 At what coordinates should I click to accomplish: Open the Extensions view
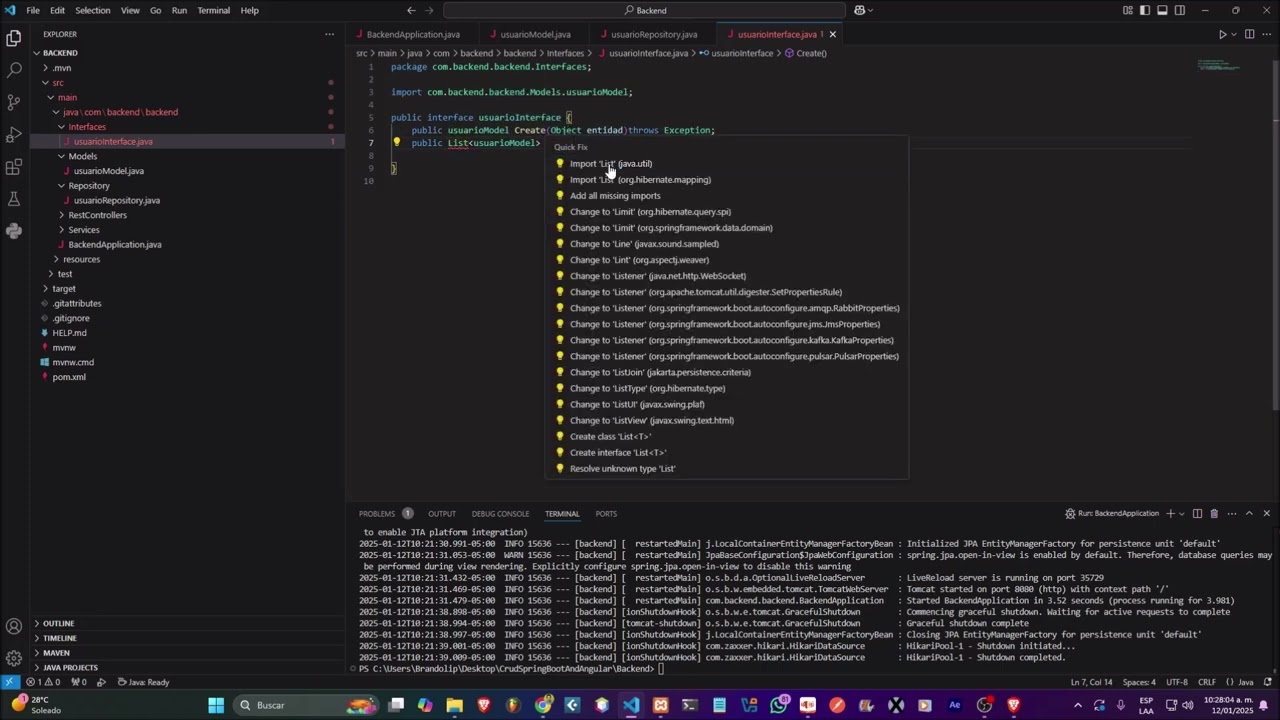pyautogui.click(x=14, y=166)
